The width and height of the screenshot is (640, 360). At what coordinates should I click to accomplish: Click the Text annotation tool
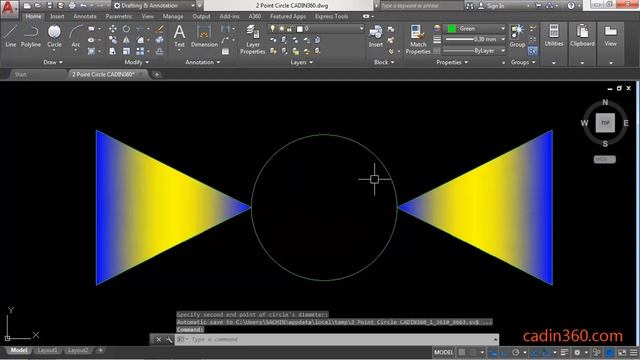179,36
